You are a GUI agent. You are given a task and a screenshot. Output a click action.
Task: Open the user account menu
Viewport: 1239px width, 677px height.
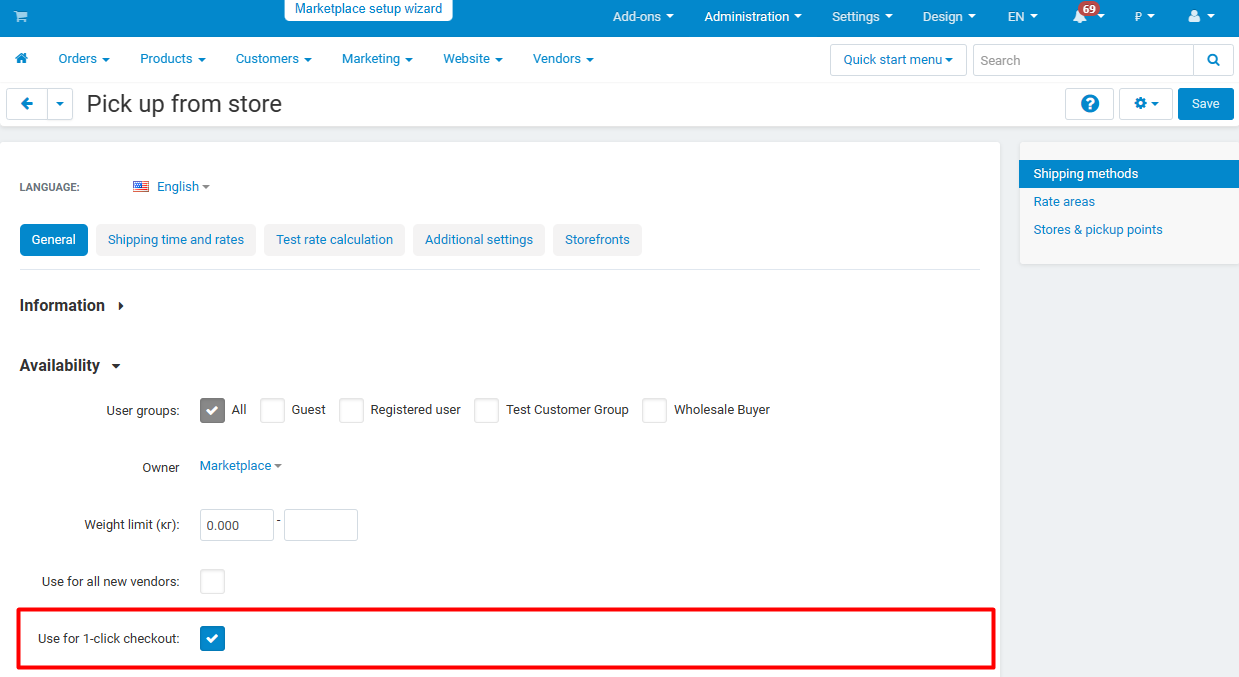click(1201, 17)
